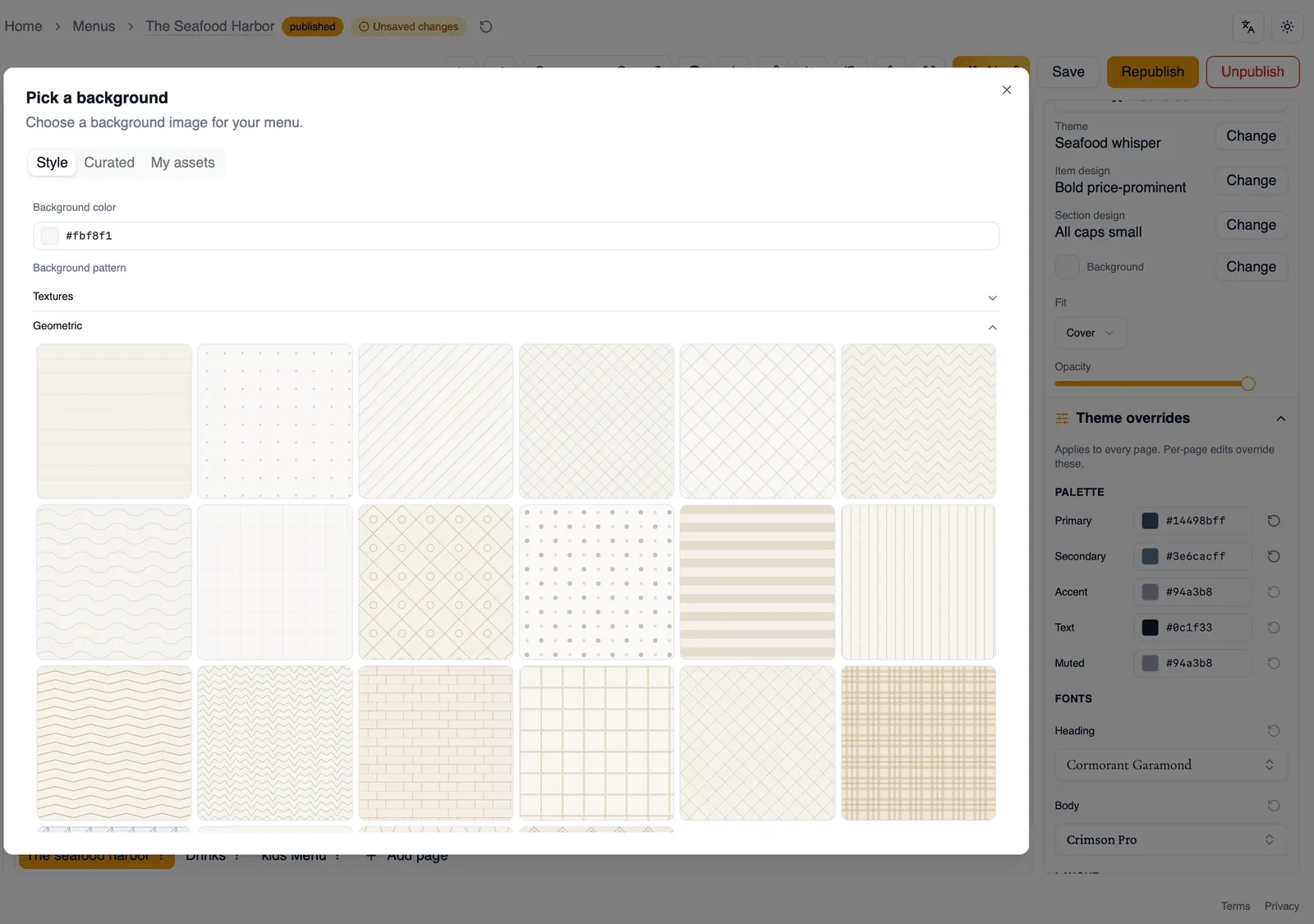Reset the Muted palette color
The height and width of the screenshot is (924, 1314).
click(1274, 663)
